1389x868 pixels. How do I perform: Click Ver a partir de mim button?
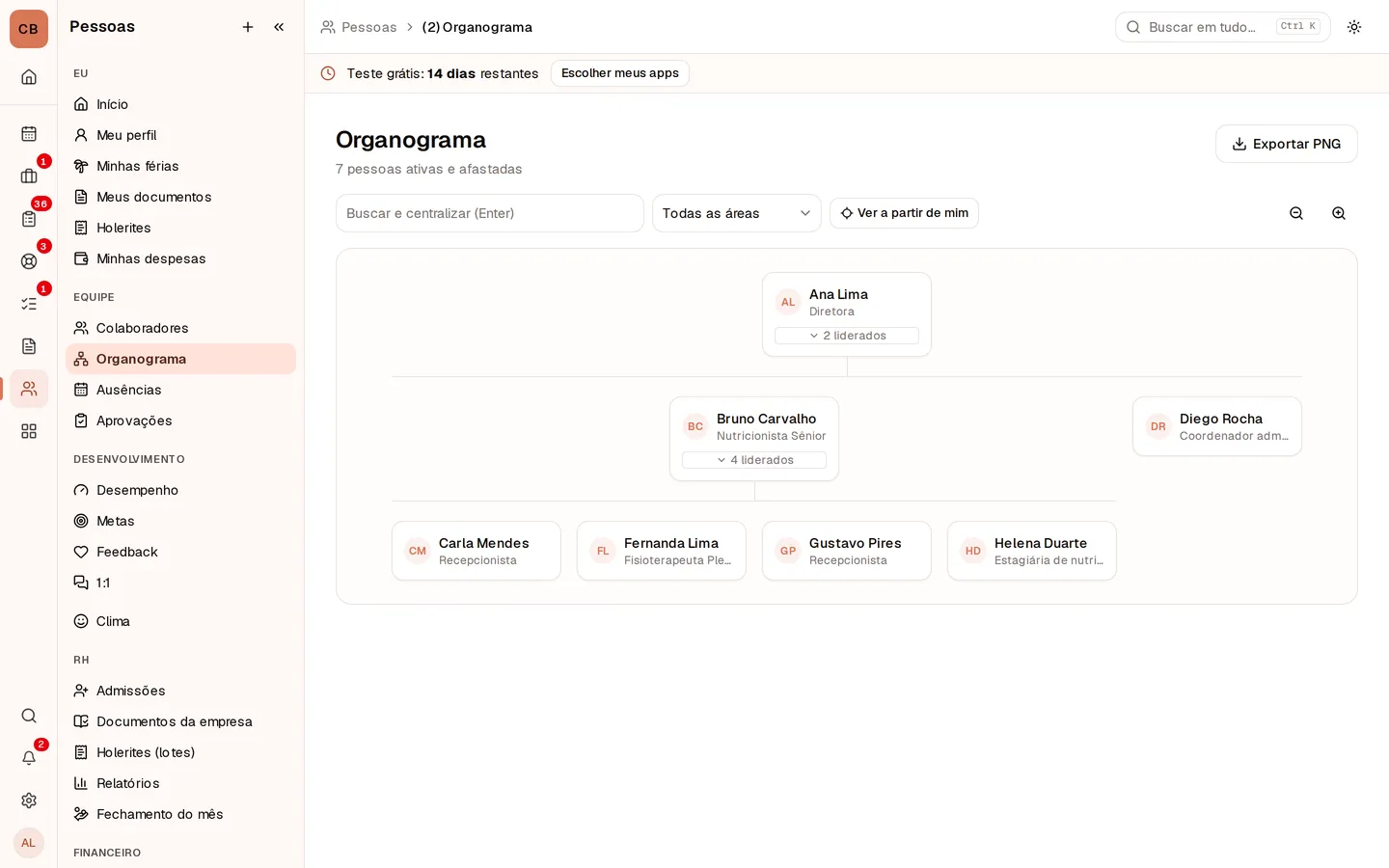pyautogui.click(x=904, y=213)
